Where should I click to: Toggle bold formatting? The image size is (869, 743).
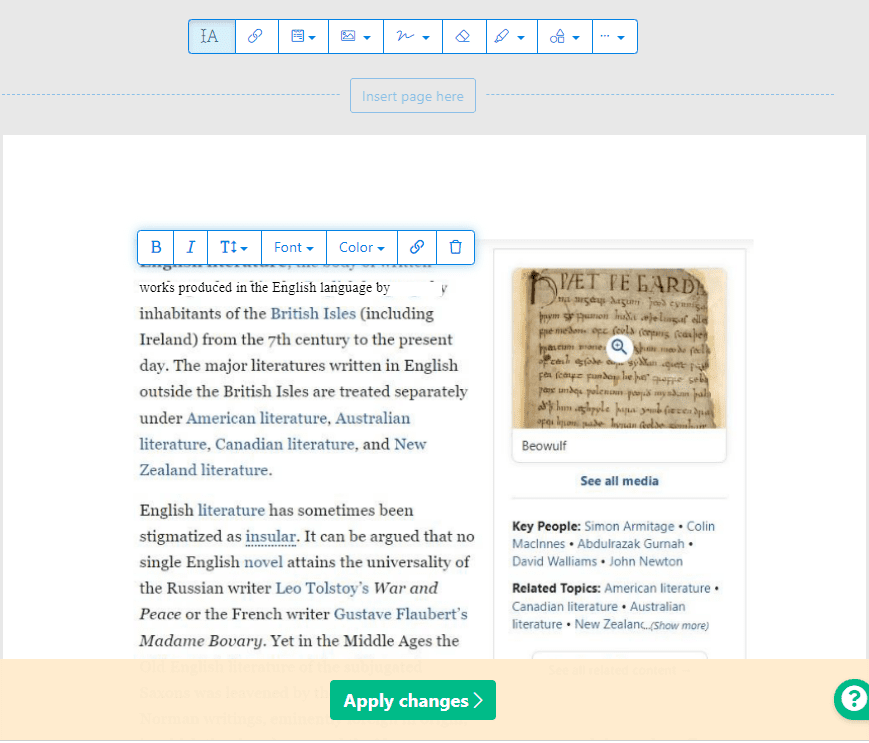pos(156,247)
